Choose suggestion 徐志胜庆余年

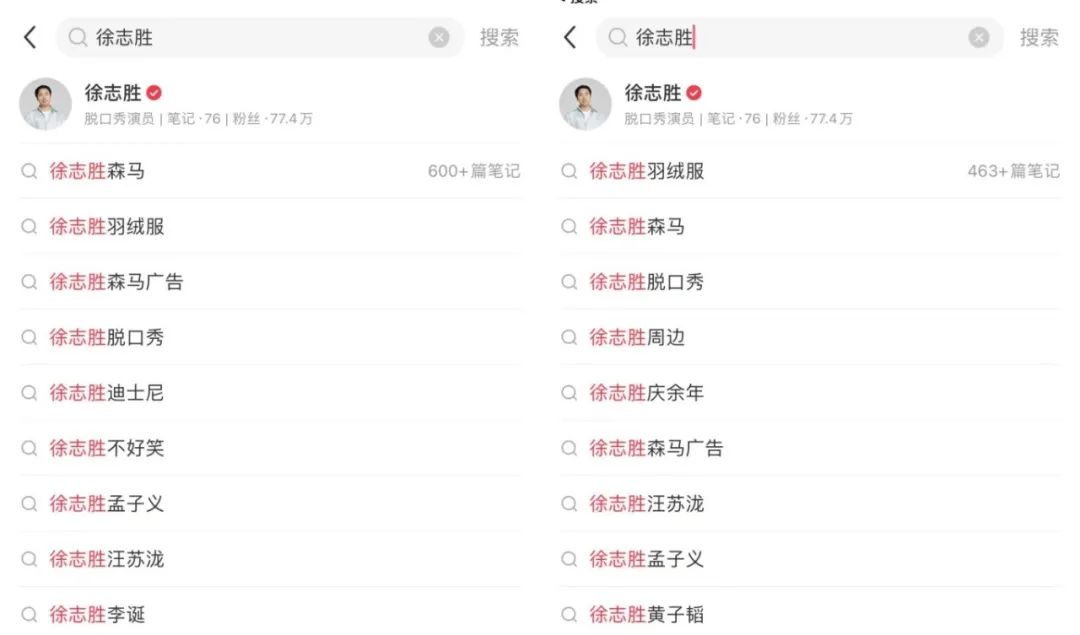[647, 393]
